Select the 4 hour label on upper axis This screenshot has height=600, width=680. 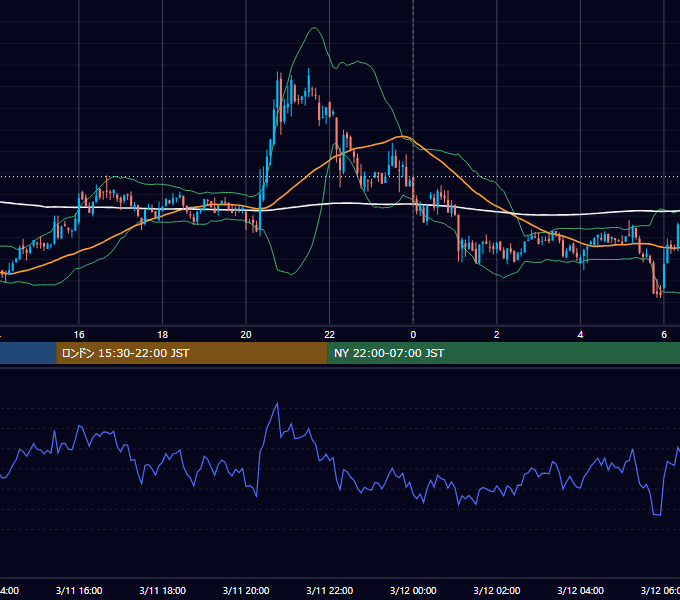[580, 335]
